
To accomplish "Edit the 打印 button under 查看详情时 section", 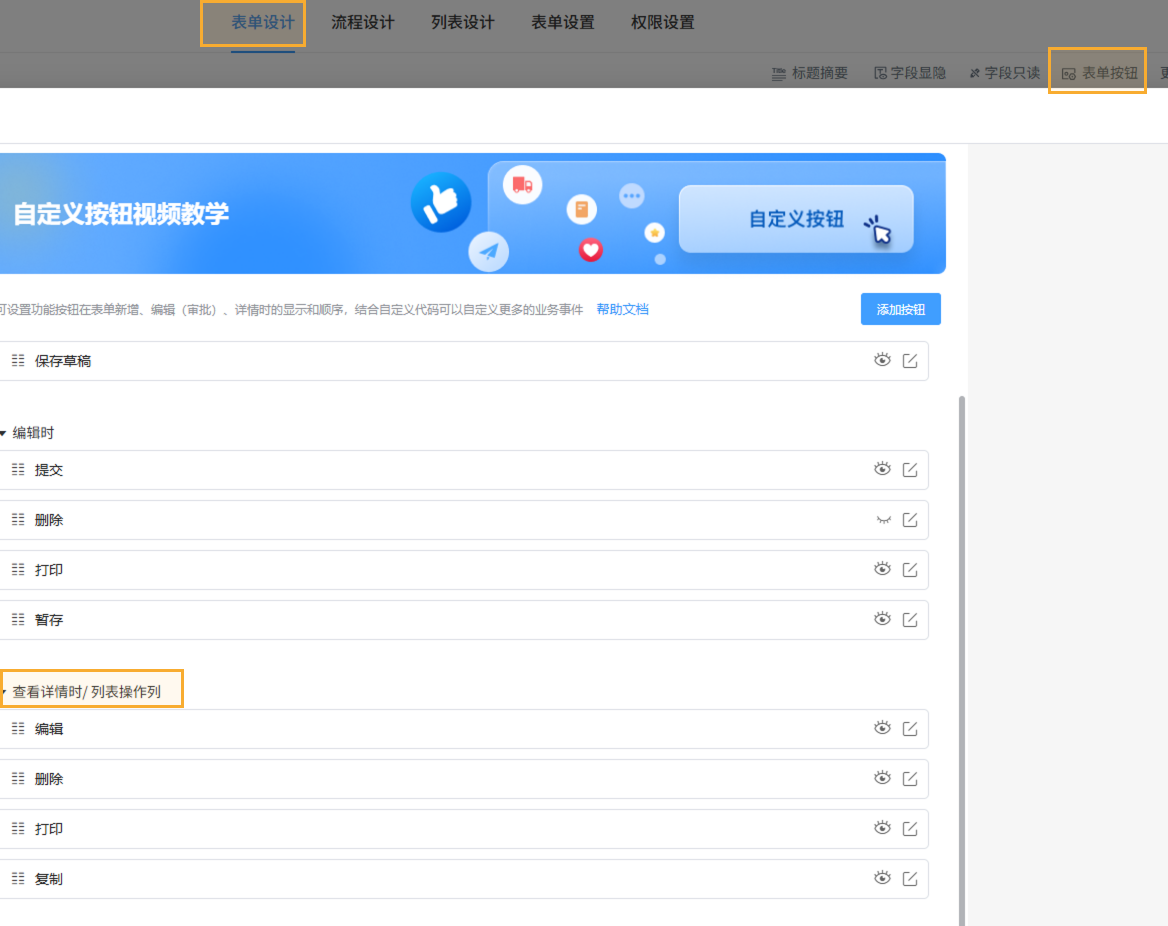I will [x=910, y=828].
